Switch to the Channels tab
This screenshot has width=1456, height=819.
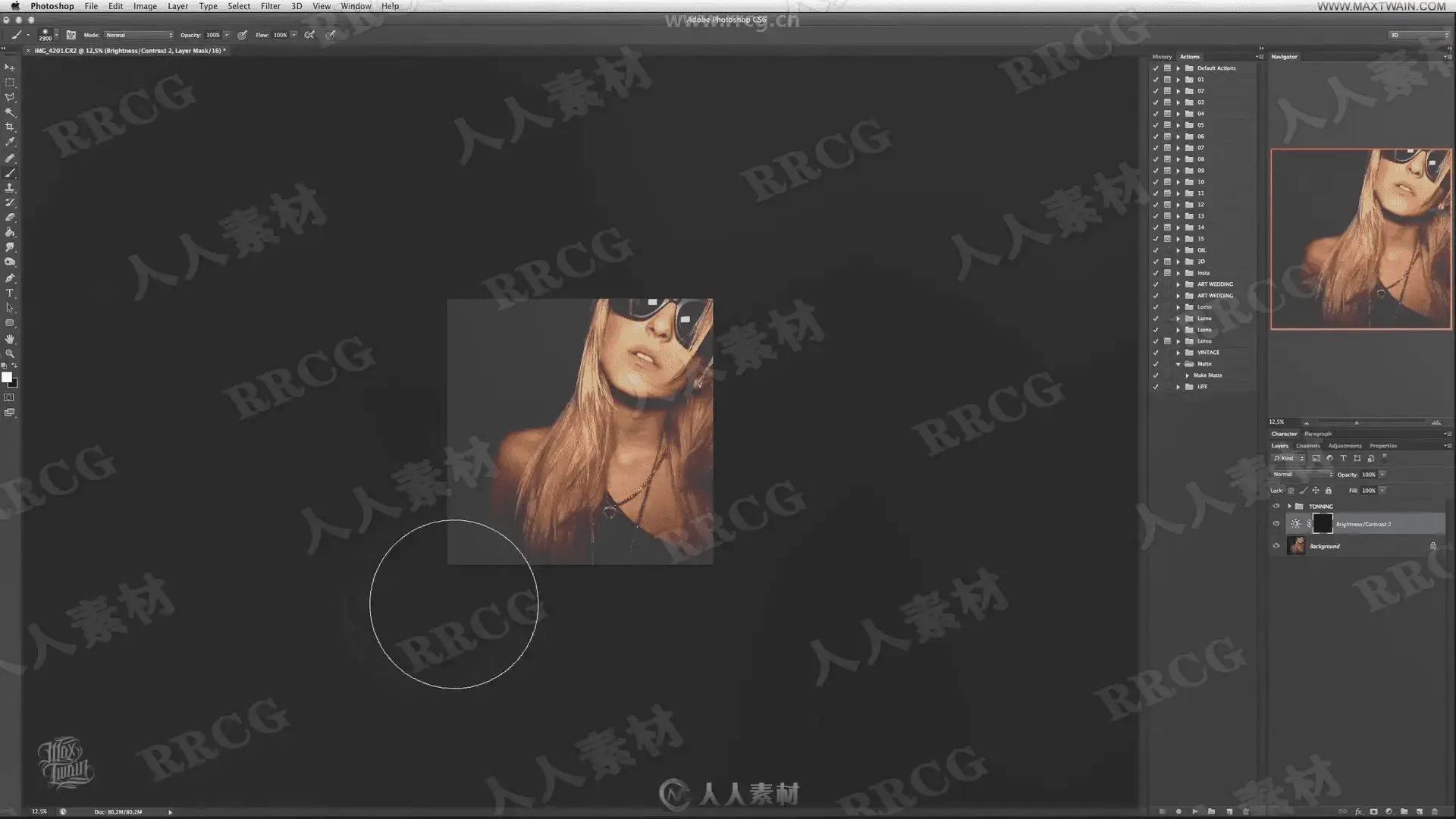click(x=1307, y=446)
